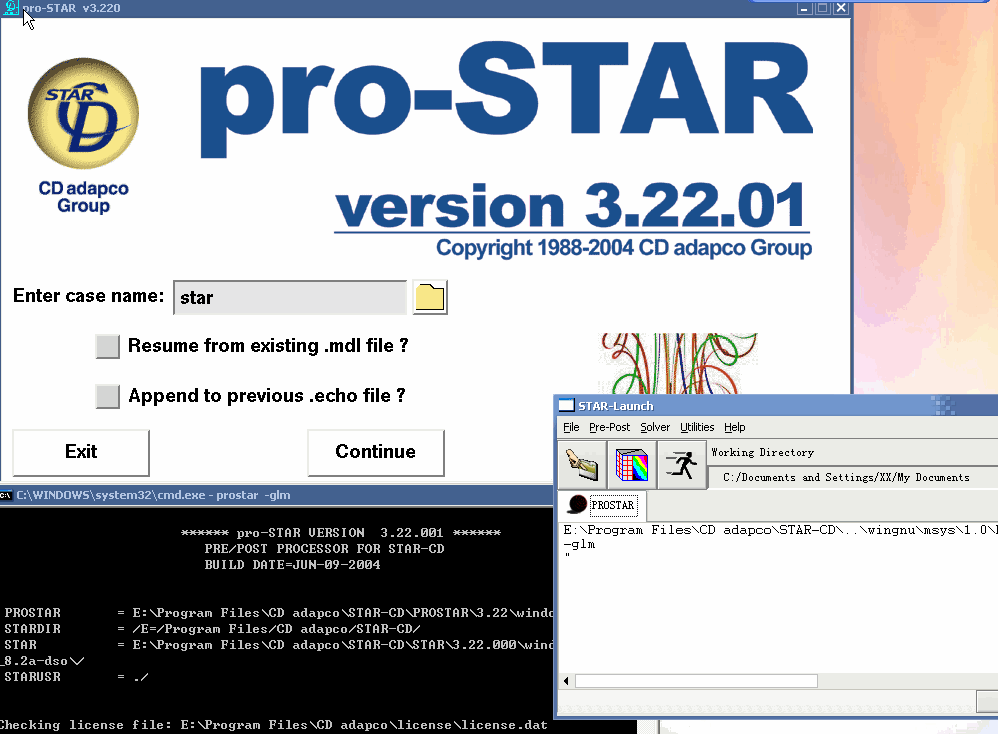This screenshot has height=734, width=998.
Task: Click 'CD adapco Group' text under logo
Action: pos(83,197)
